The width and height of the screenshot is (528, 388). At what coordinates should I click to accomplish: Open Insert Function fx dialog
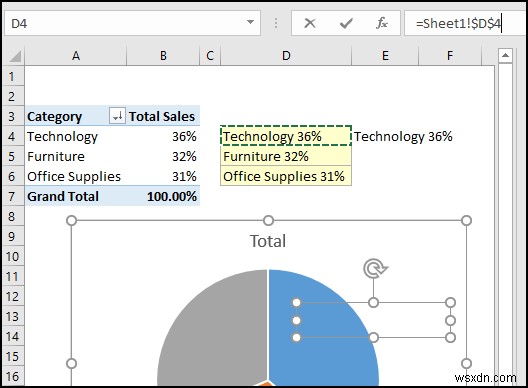382,23
